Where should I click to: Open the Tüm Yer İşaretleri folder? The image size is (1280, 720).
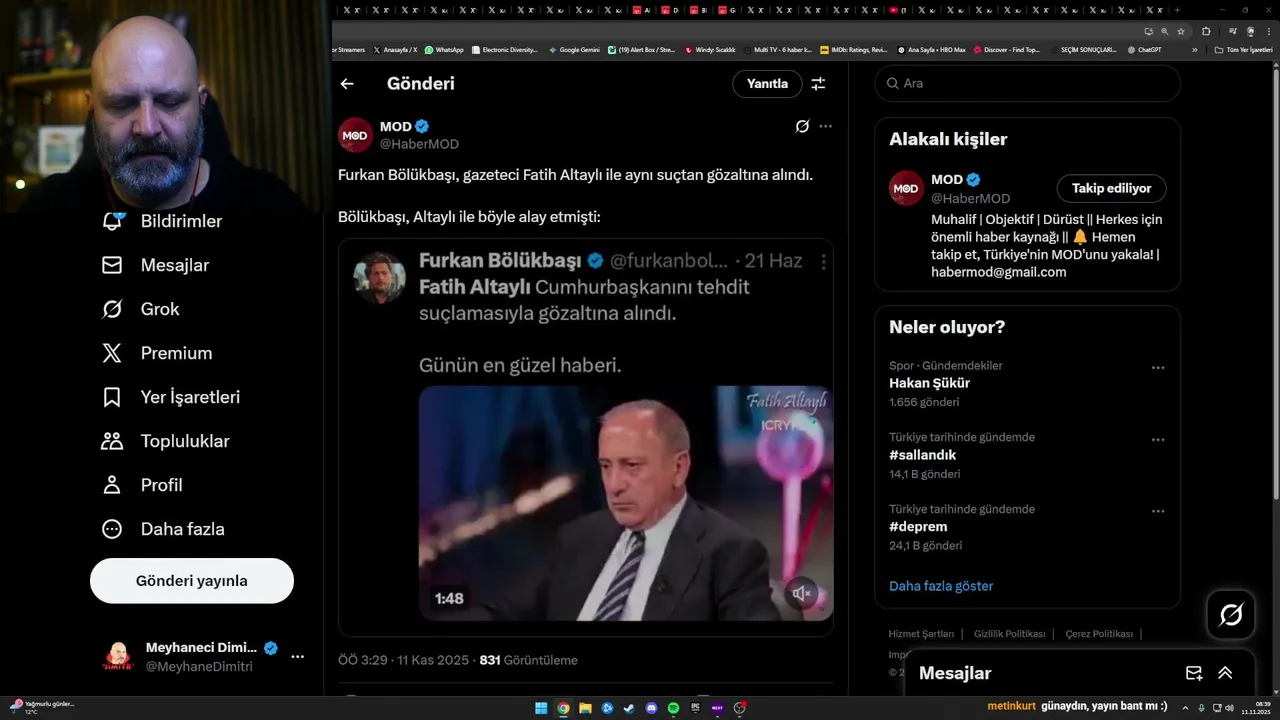(1242, 49)
